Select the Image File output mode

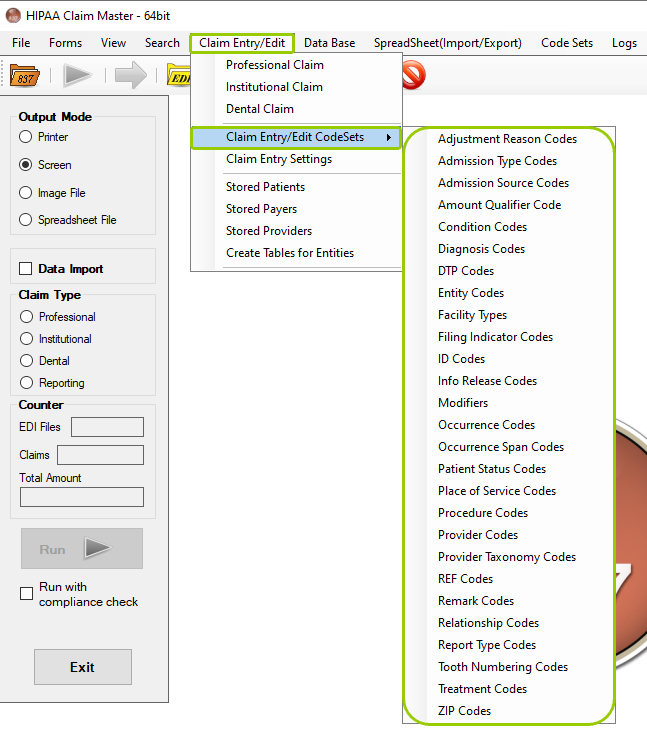[x=26, y=193]
